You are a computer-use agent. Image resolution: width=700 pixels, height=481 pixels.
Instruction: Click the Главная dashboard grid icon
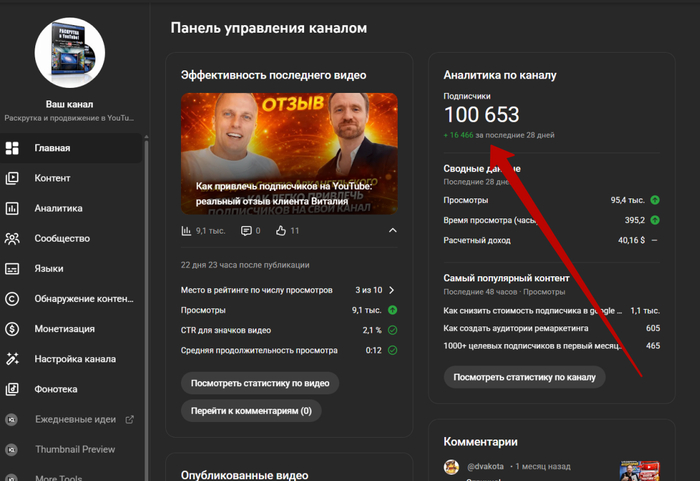click(x=12, y=148)
